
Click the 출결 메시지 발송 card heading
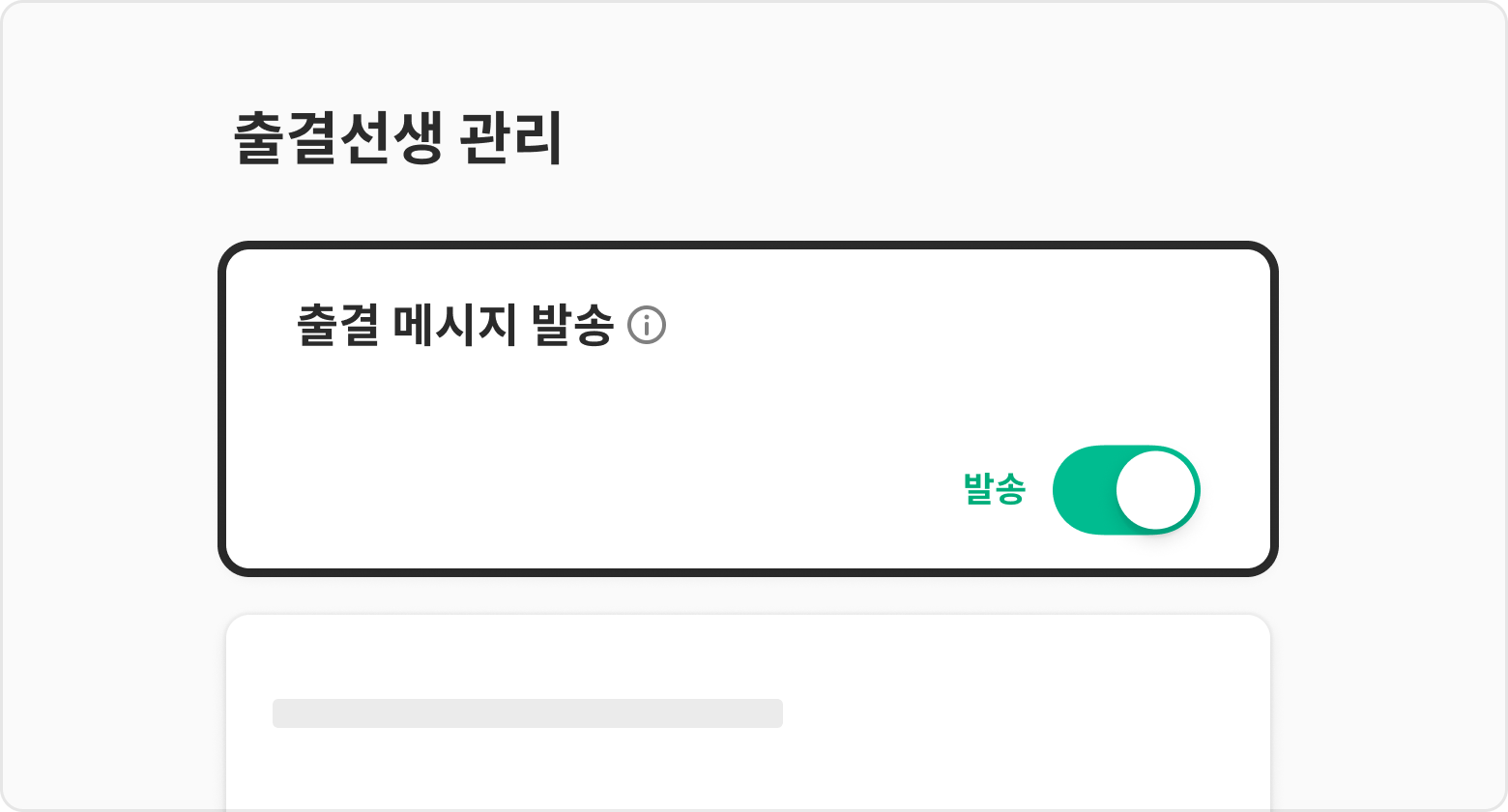[455, 326]
